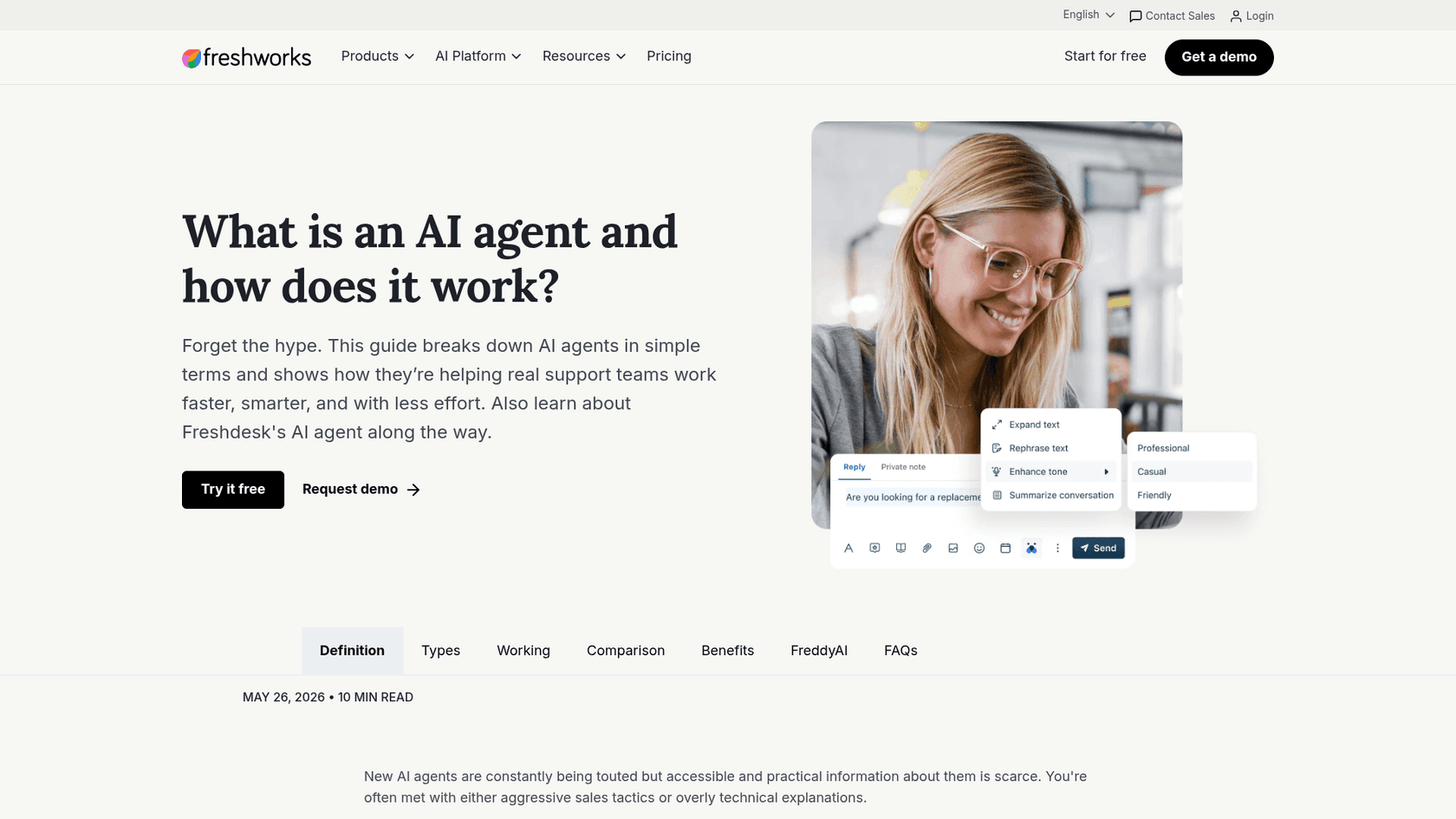The width and height of the screenshot is (1456, 819).
Task: Click the insert image icon
Action: click(952, 548)
